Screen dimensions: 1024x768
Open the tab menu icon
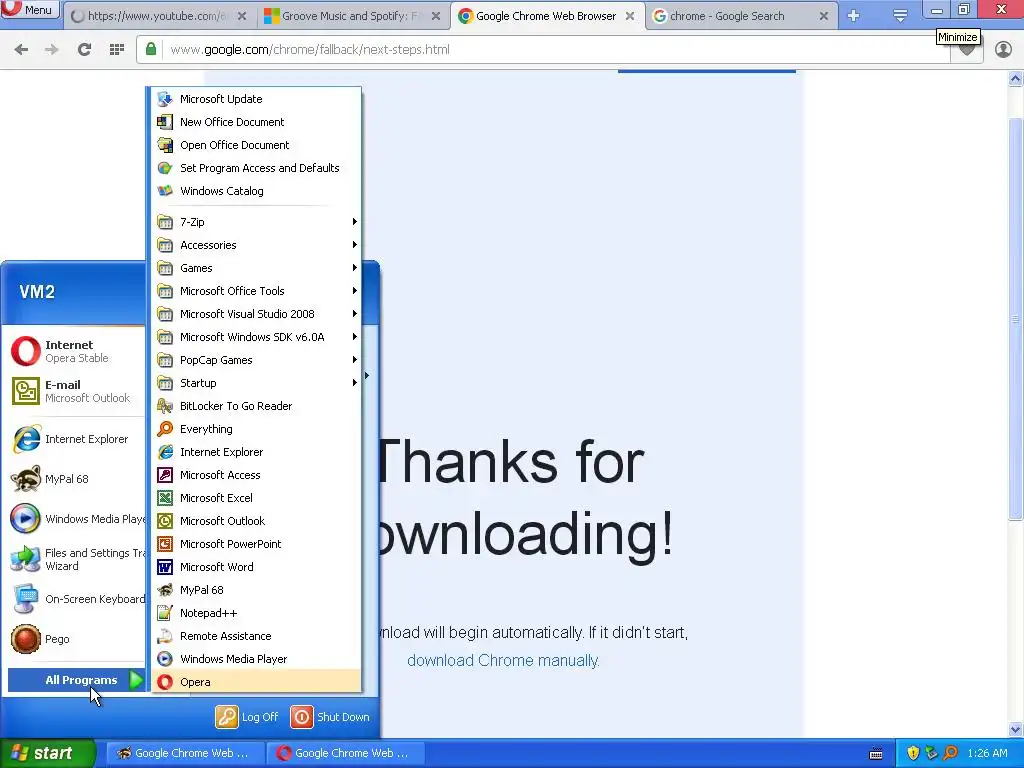coord(901,16)
